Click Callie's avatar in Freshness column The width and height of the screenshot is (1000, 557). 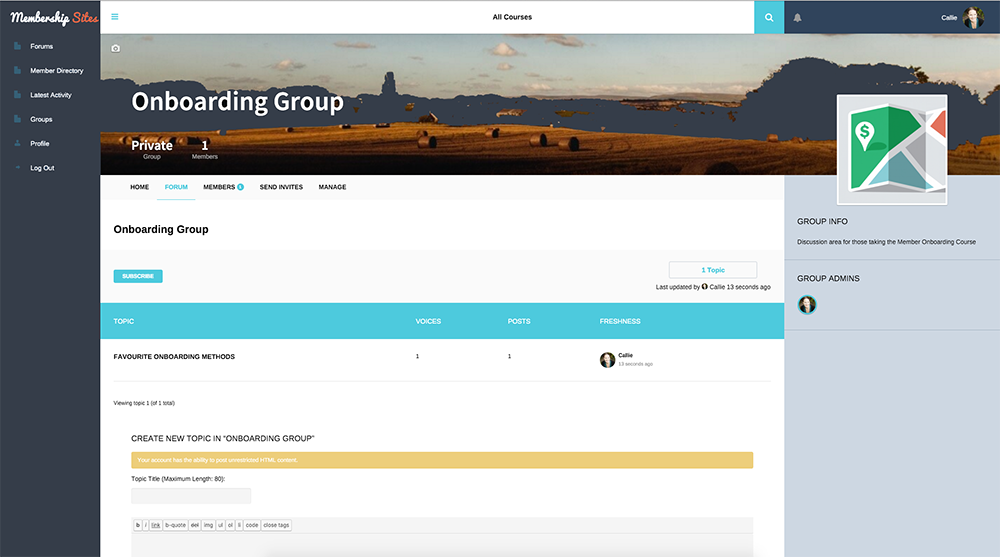coord(607,360)
